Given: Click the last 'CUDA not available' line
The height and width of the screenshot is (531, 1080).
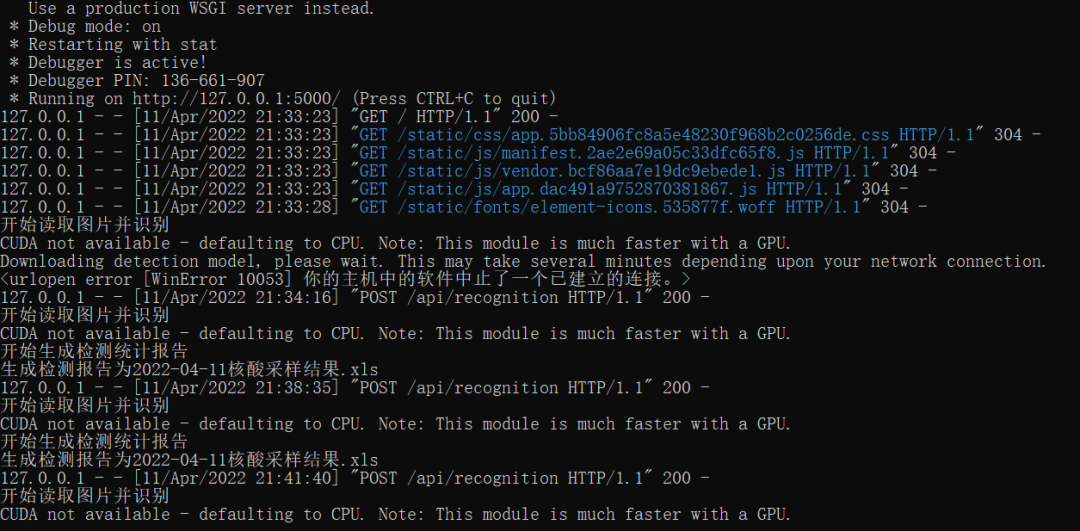Looking at the screenshot, I should (x=395, y=515).
